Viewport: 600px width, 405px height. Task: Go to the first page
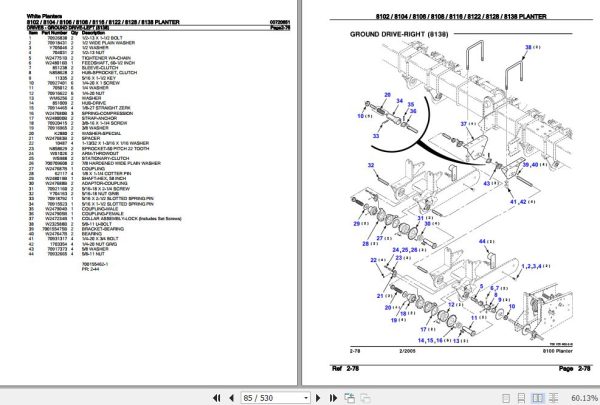click(216, 398)
